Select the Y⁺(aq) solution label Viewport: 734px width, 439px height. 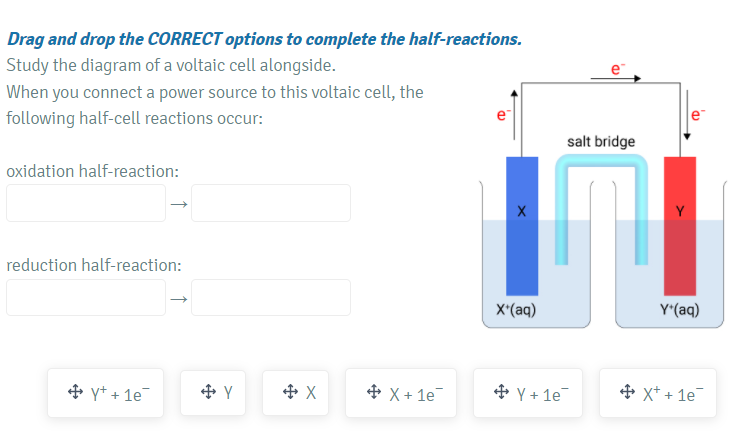coord(678,310)
